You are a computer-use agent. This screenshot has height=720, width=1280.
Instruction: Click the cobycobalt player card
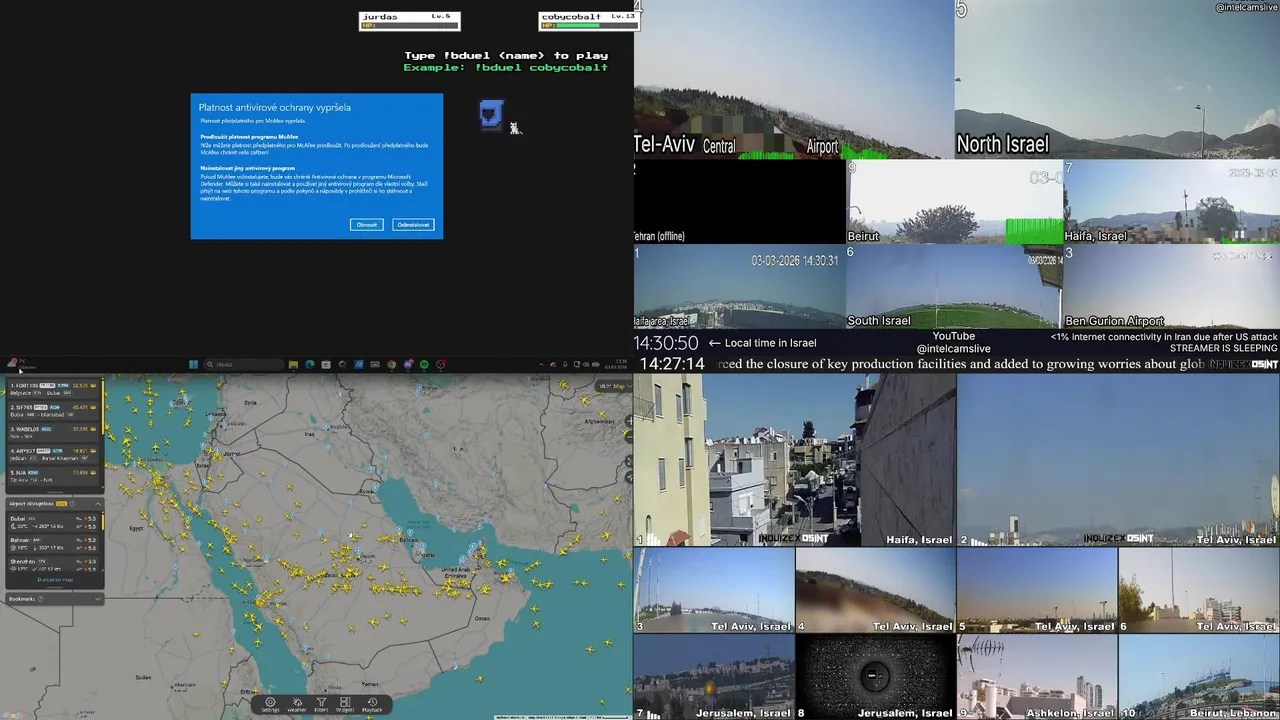[x=589, y=21]
